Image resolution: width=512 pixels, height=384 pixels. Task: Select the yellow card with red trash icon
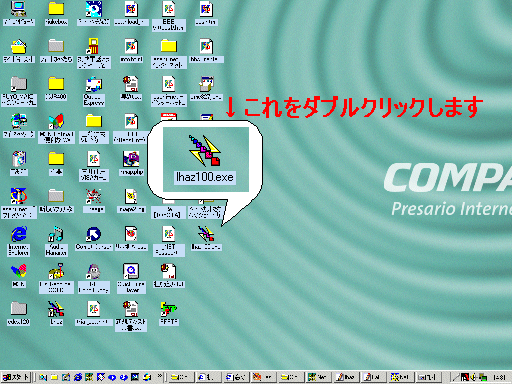coord(94,46)
